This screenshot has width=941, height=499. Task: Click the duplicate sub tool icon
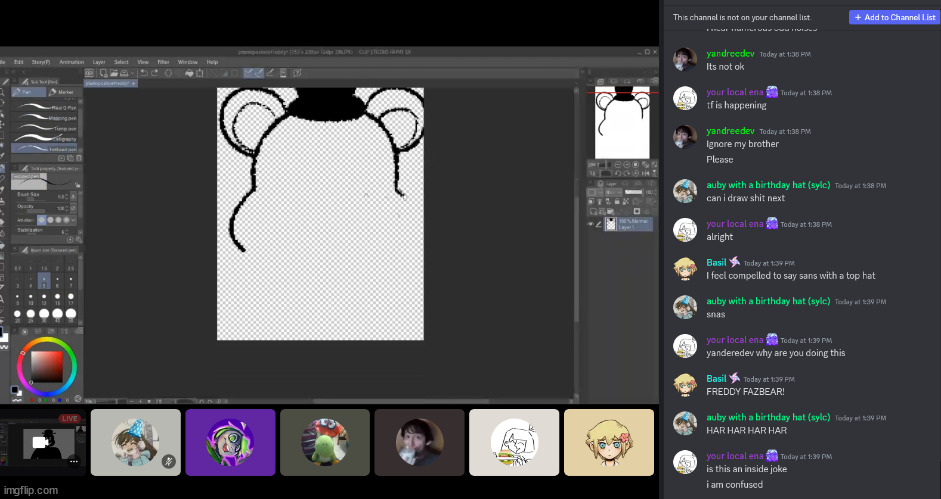click(70, 158)
